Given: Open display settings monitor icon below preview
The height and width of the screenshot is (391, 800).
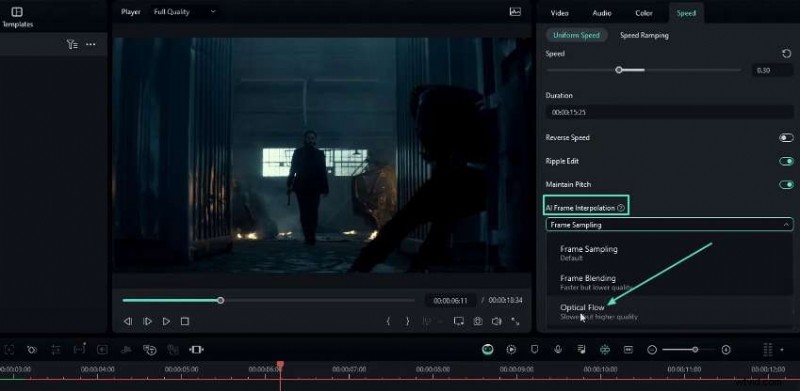Looking at the screenshot, I should click(459, 322).
